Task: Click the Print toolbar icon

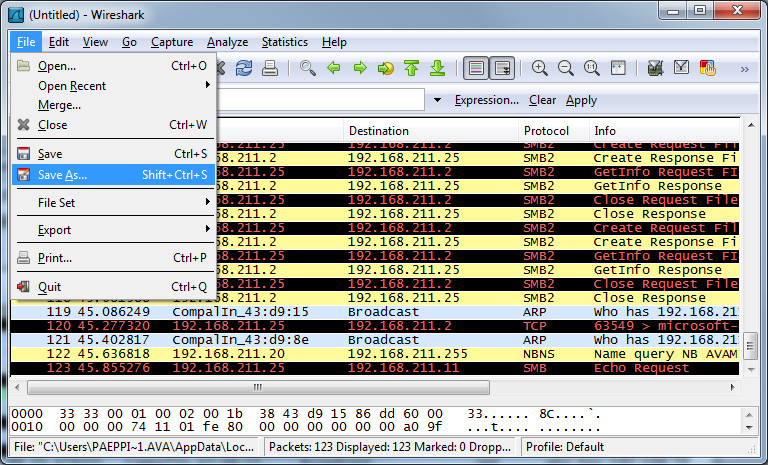Action: tap(270, 69)
